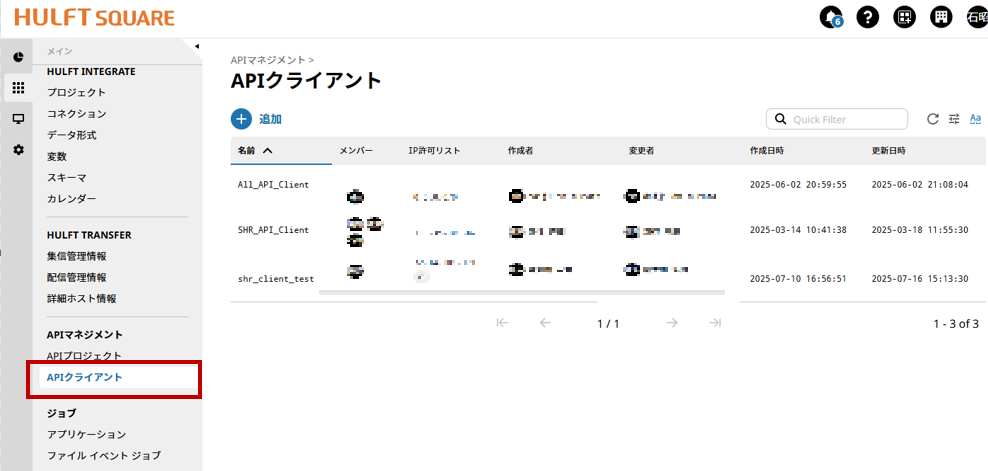Open コネクション in the side menu

click(x=76, y=114)
